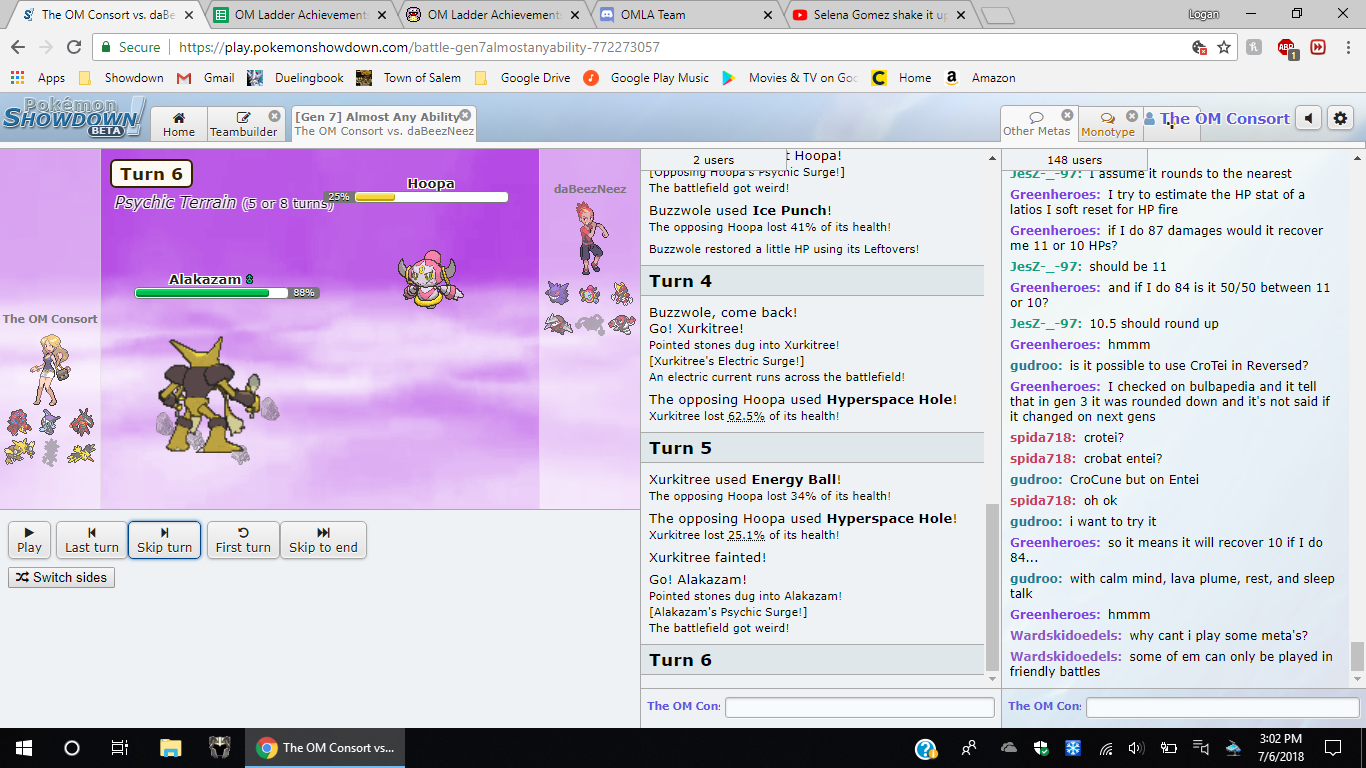The image size is (1366, 768).
Task: Advance replay with Skip turn
Action: [x=165, y=540]
